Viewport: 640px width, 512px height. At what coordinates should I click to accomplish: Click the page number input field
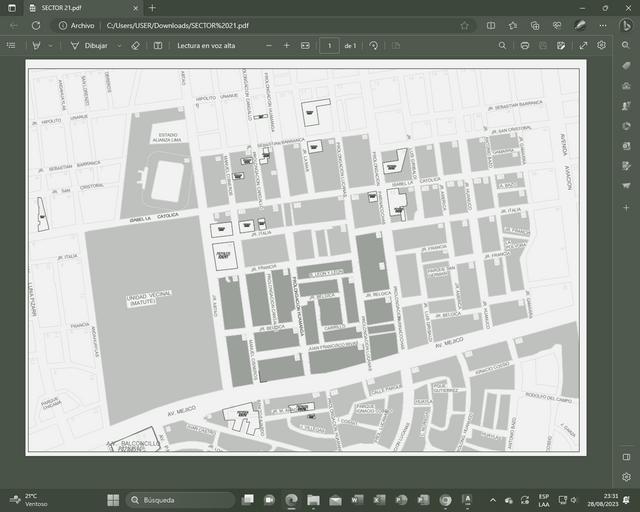[329, 45]
